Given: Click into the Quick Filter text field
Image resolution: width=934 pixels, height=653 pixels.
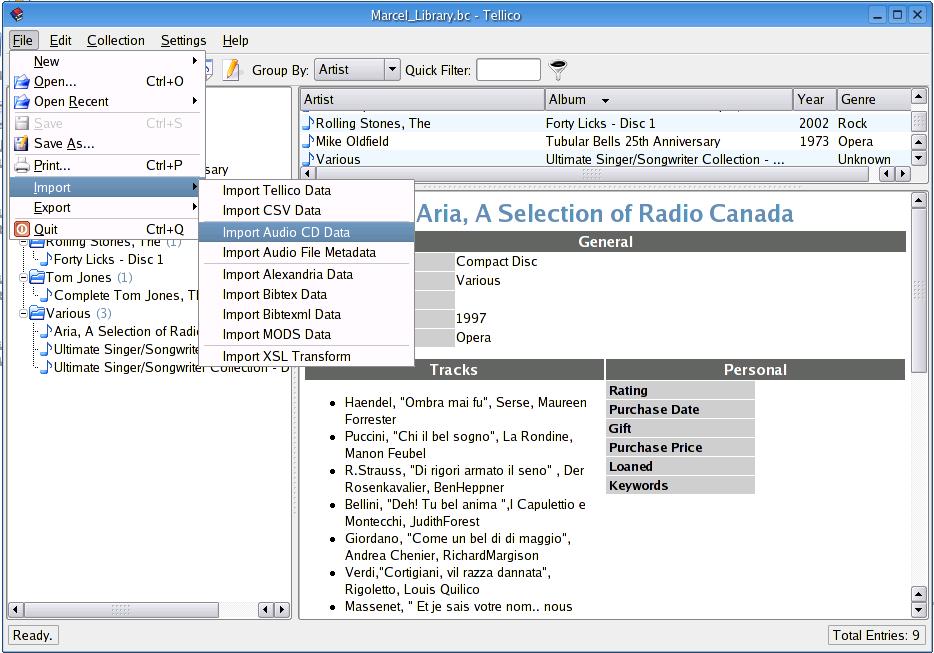Looking at the screenshot, I should (x=508, y=69).
